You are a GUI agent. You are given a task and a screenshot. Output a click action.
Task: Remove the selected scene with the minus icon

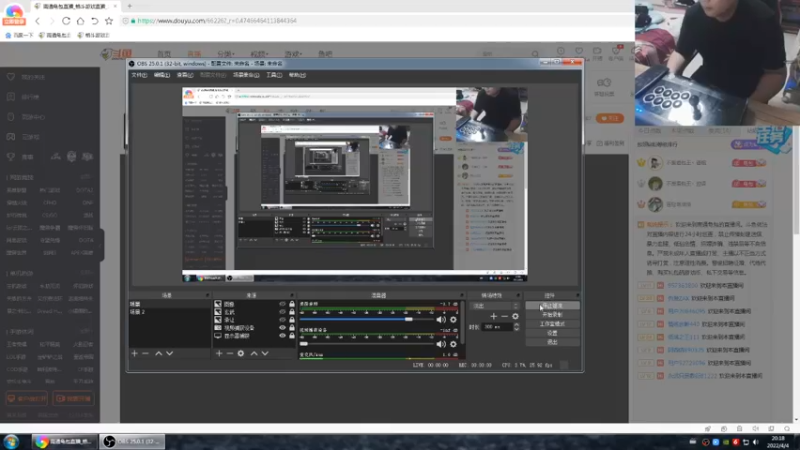click(145, 353)
